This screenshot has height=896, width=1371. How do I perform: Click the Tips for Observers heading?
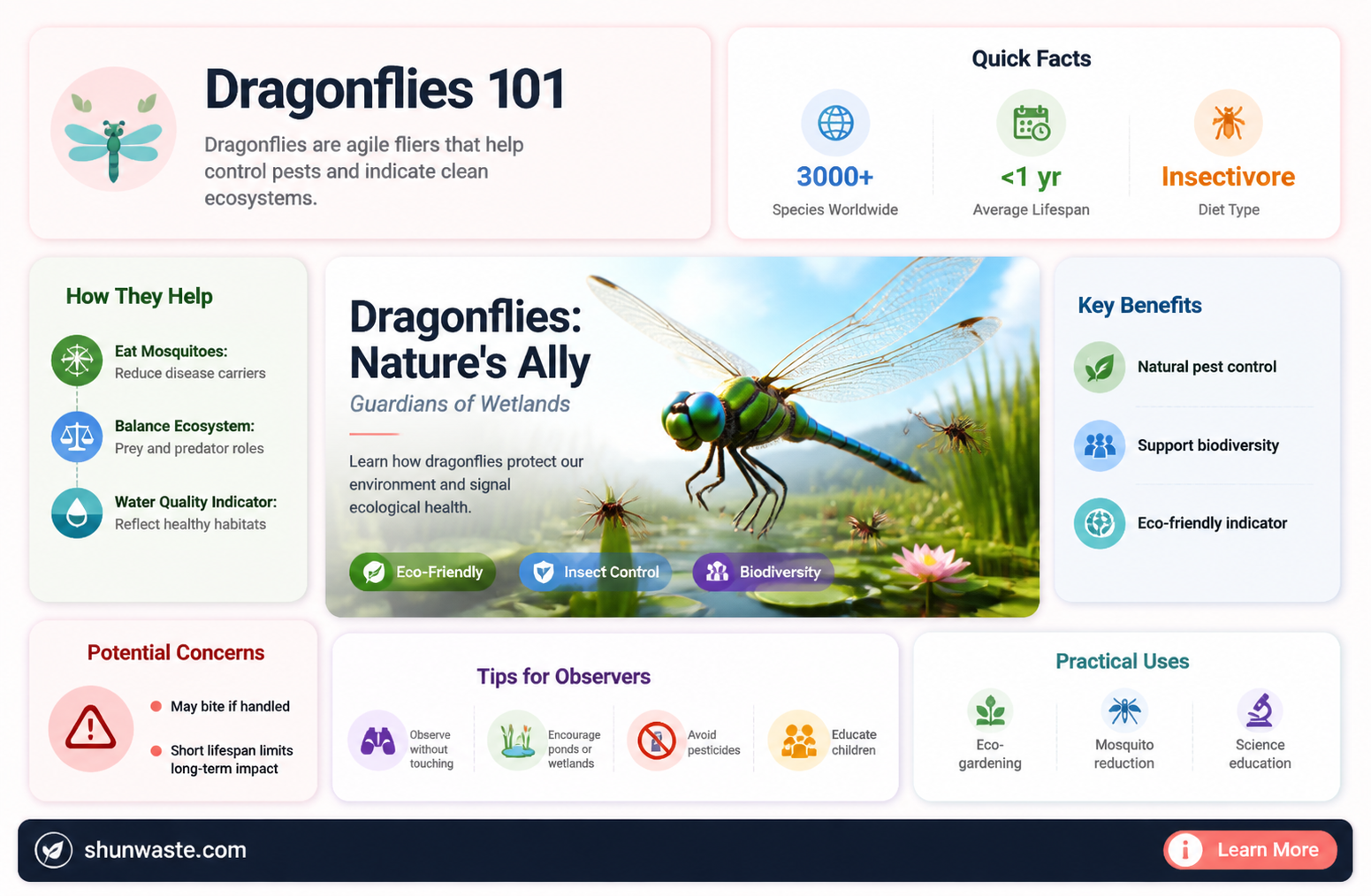[564, 676]
